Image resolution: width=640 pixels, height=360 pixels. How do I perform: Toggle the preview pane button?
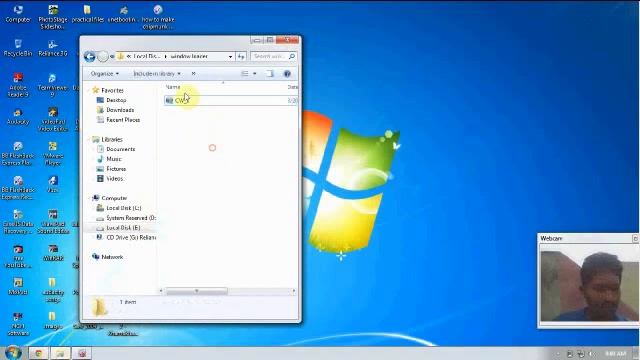(270, 74)
